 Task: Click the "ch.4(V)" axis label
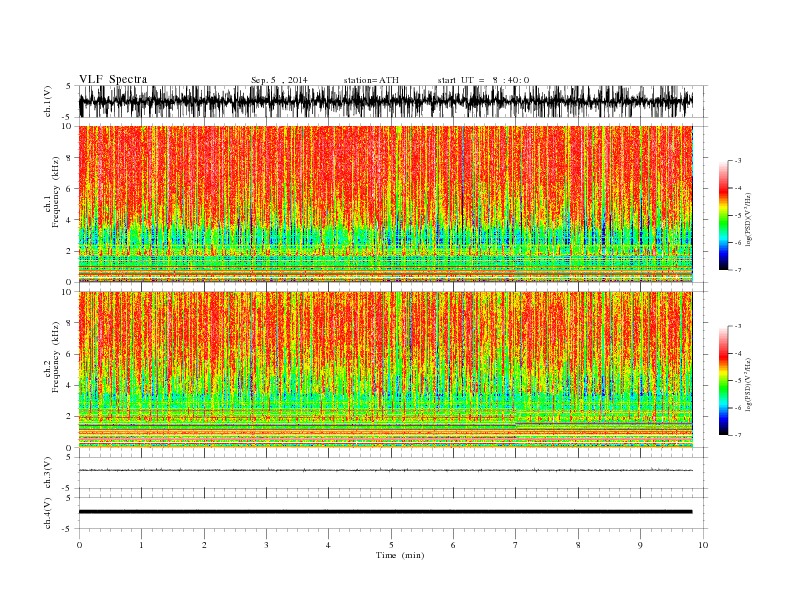coord(48,513)
